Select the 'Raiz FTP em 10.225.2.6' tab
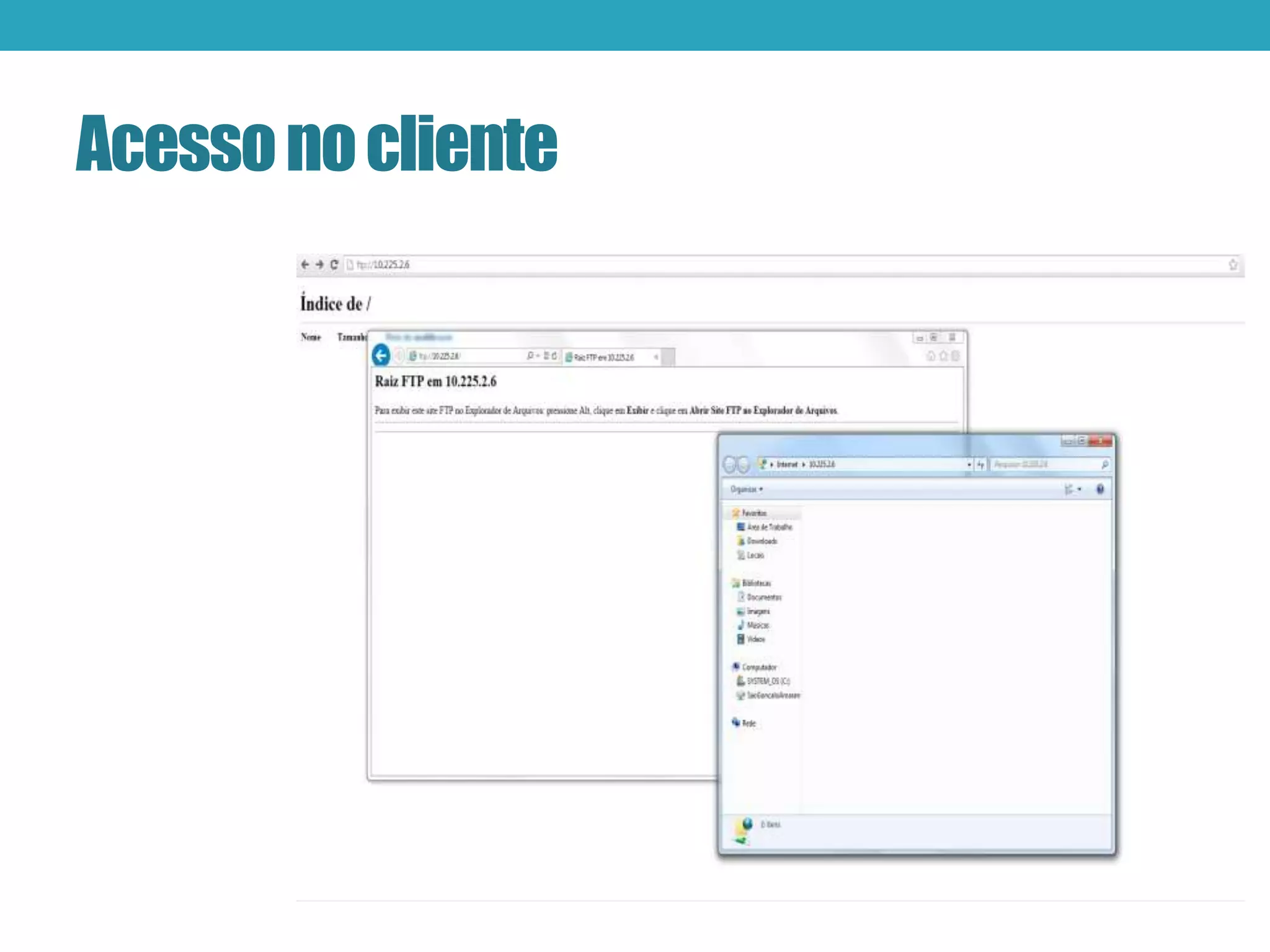Image resolution: width=1270 pixels, height=952 pixels. pyautogui.click(x=604, y=358)
